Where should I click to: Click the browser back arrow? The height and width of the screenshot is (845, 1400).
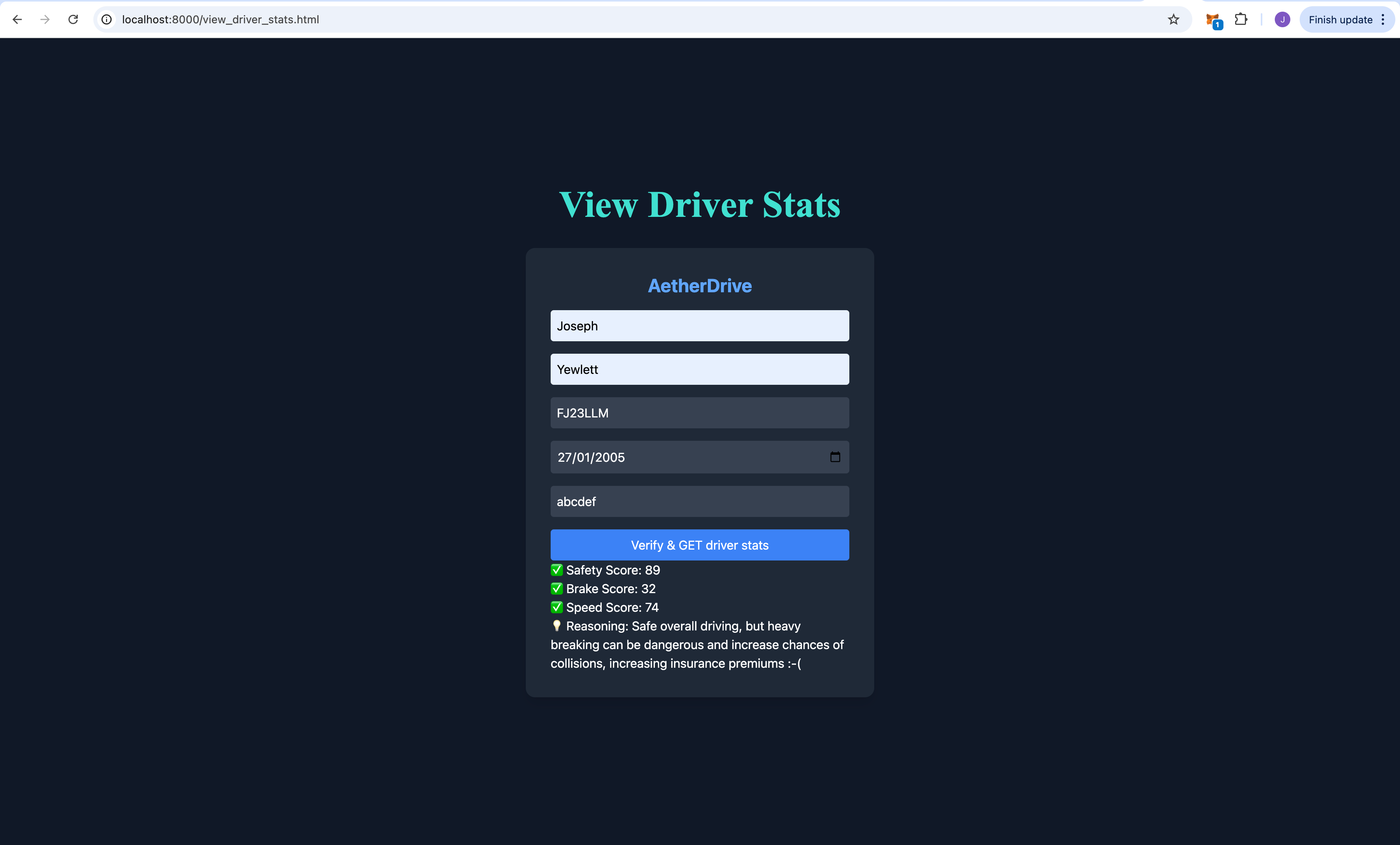(17, 19)
